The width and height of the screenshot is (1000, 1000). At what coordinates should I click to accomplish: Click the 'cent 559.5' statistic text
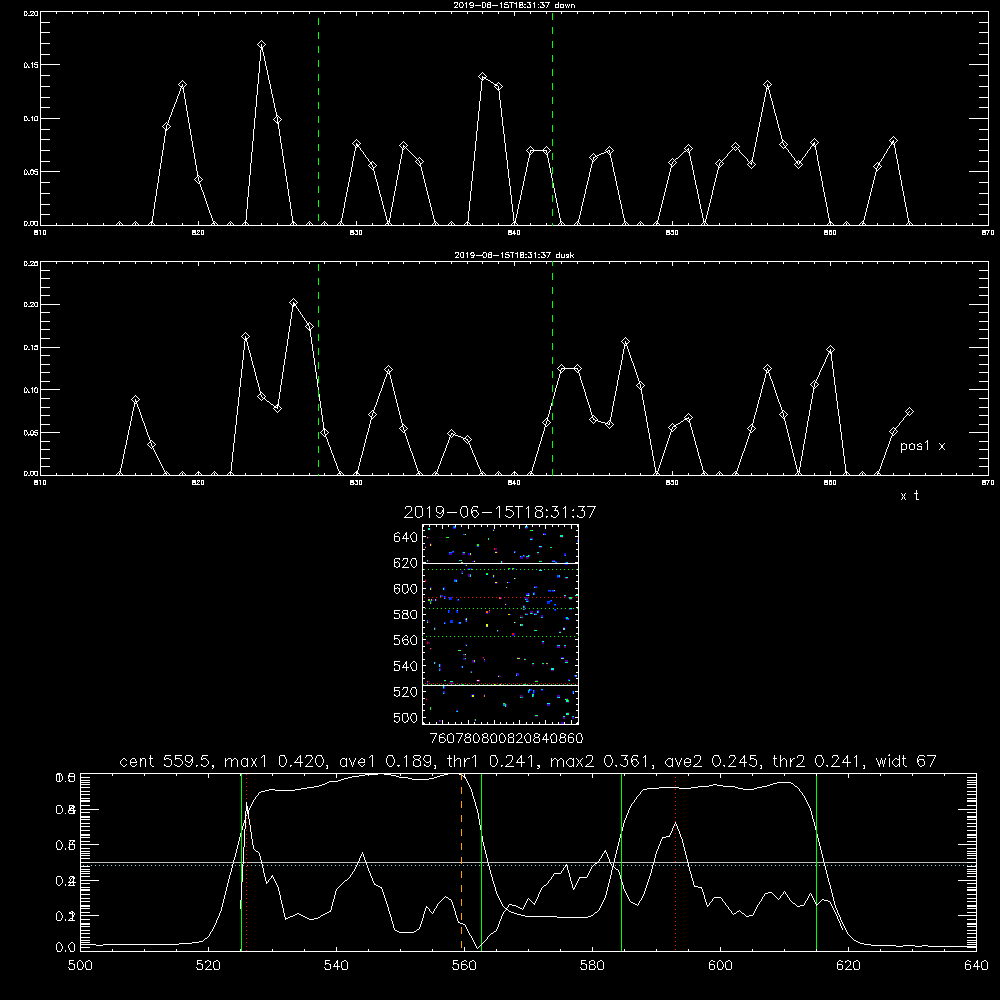166,761
